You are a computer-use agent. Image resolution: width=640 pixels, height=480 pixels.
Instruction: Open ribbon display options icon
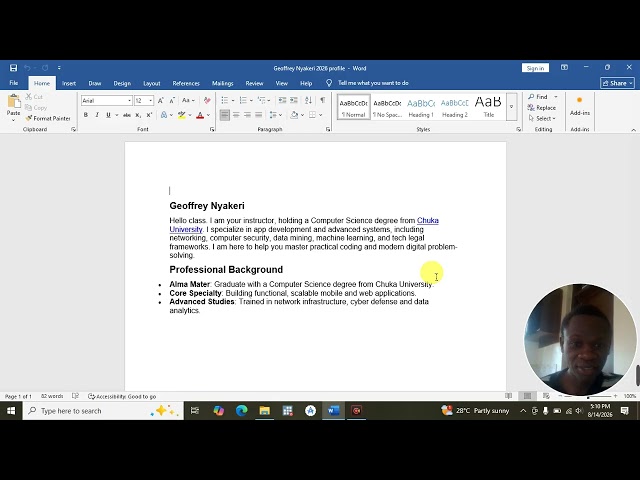tap(564, 68)
